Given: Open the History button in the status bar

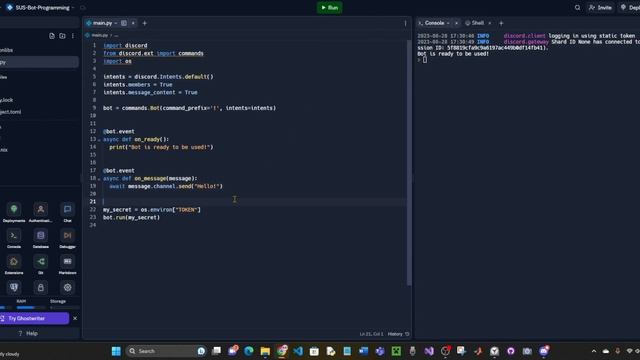Looking at the screenshot, I should tap(398, 334).
